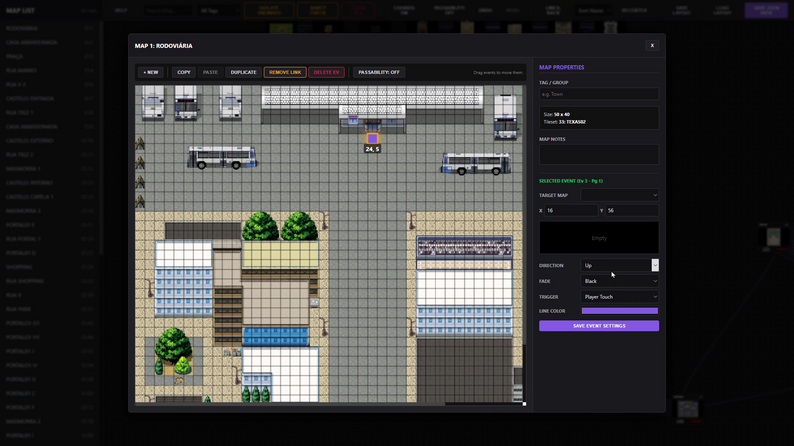Image resolution: width=794 pixels, height=446 pixels.
Task: Focus the Tag / Group input field
Action: 599,94
